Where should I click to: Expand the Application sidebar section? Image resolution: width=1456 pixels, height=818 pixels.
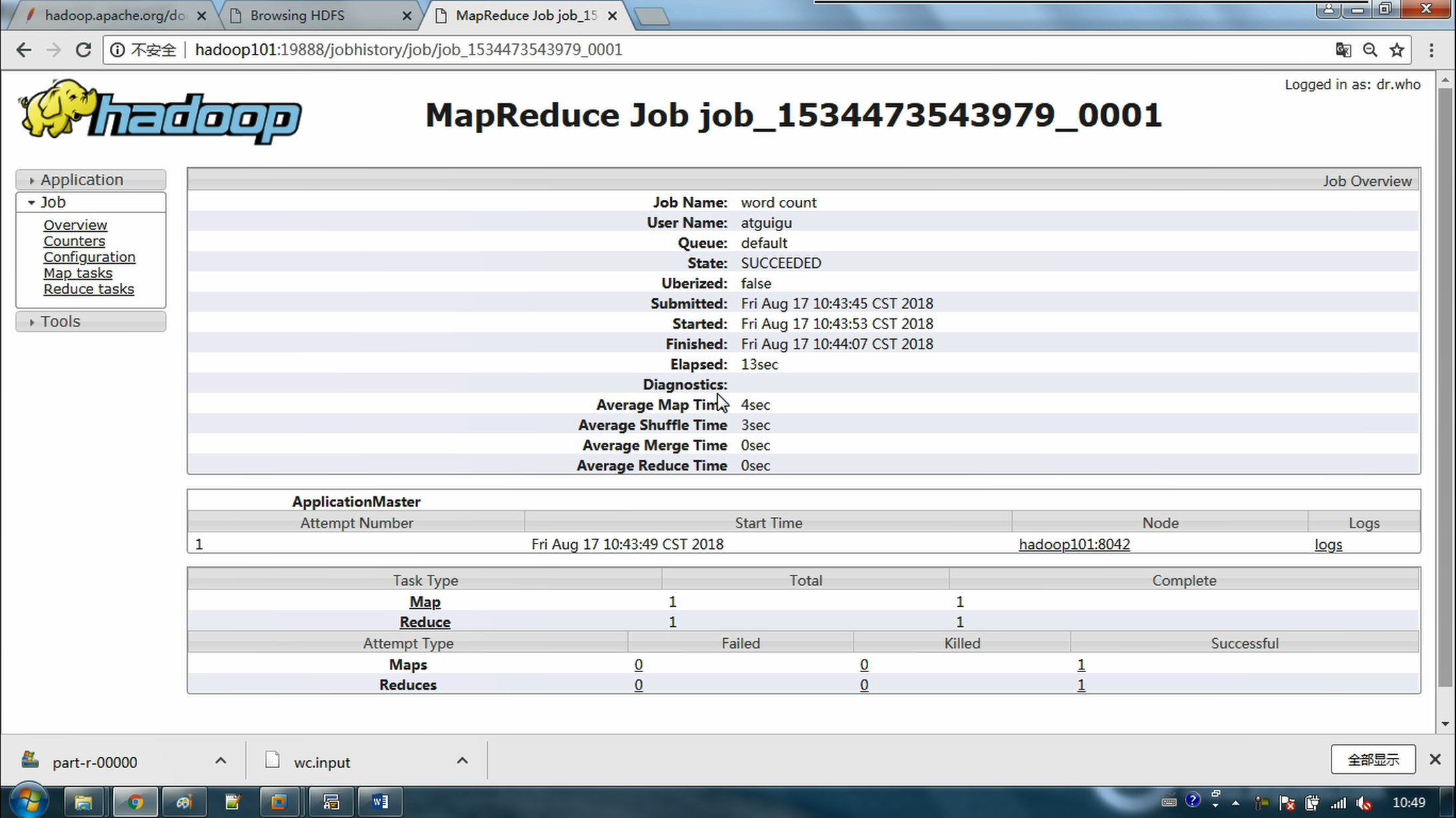81,180
